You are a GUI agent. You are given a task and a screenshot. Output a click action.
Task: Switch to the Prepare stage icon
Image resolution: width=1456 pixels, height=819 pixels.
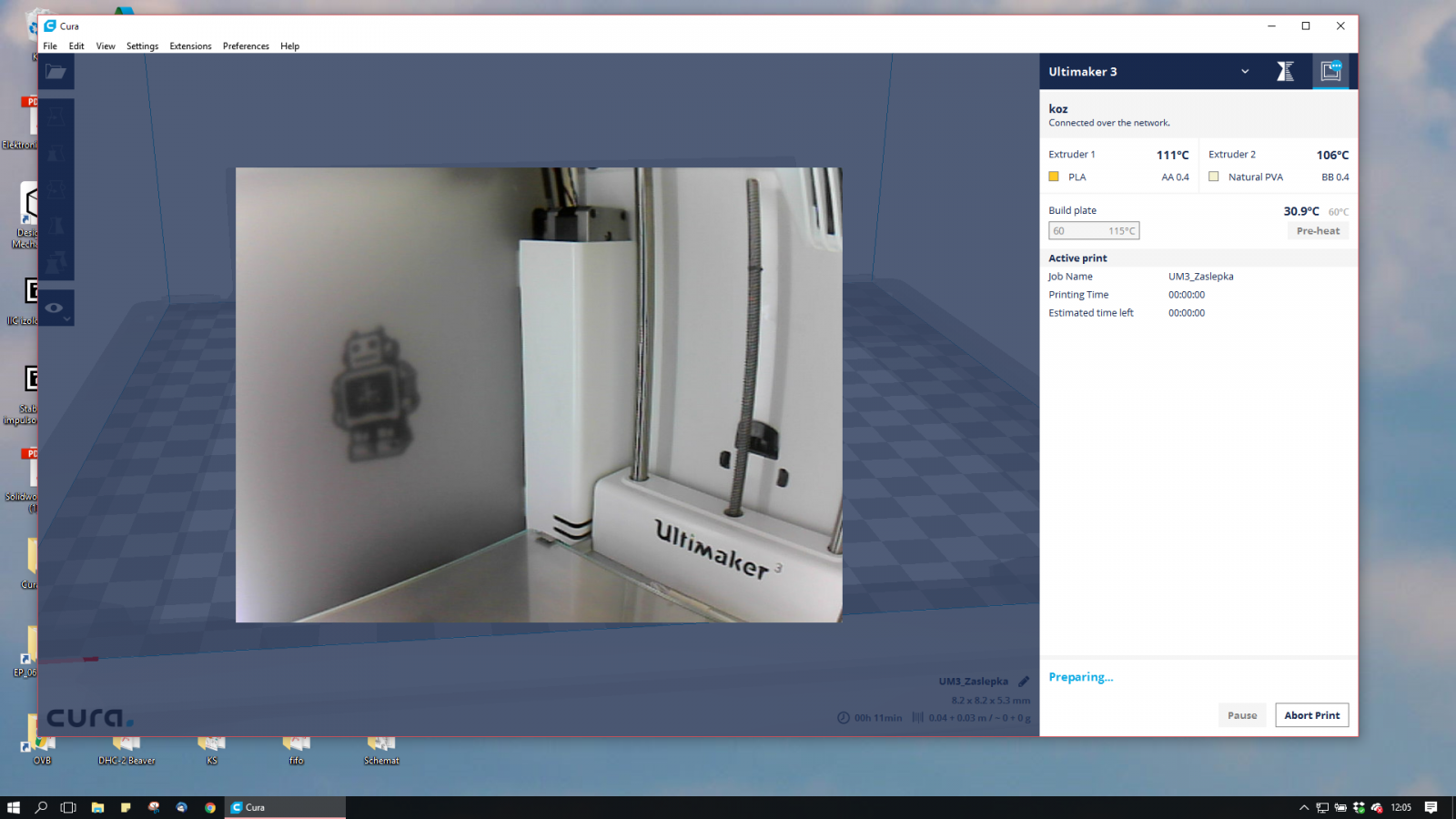coord(1285,71)
